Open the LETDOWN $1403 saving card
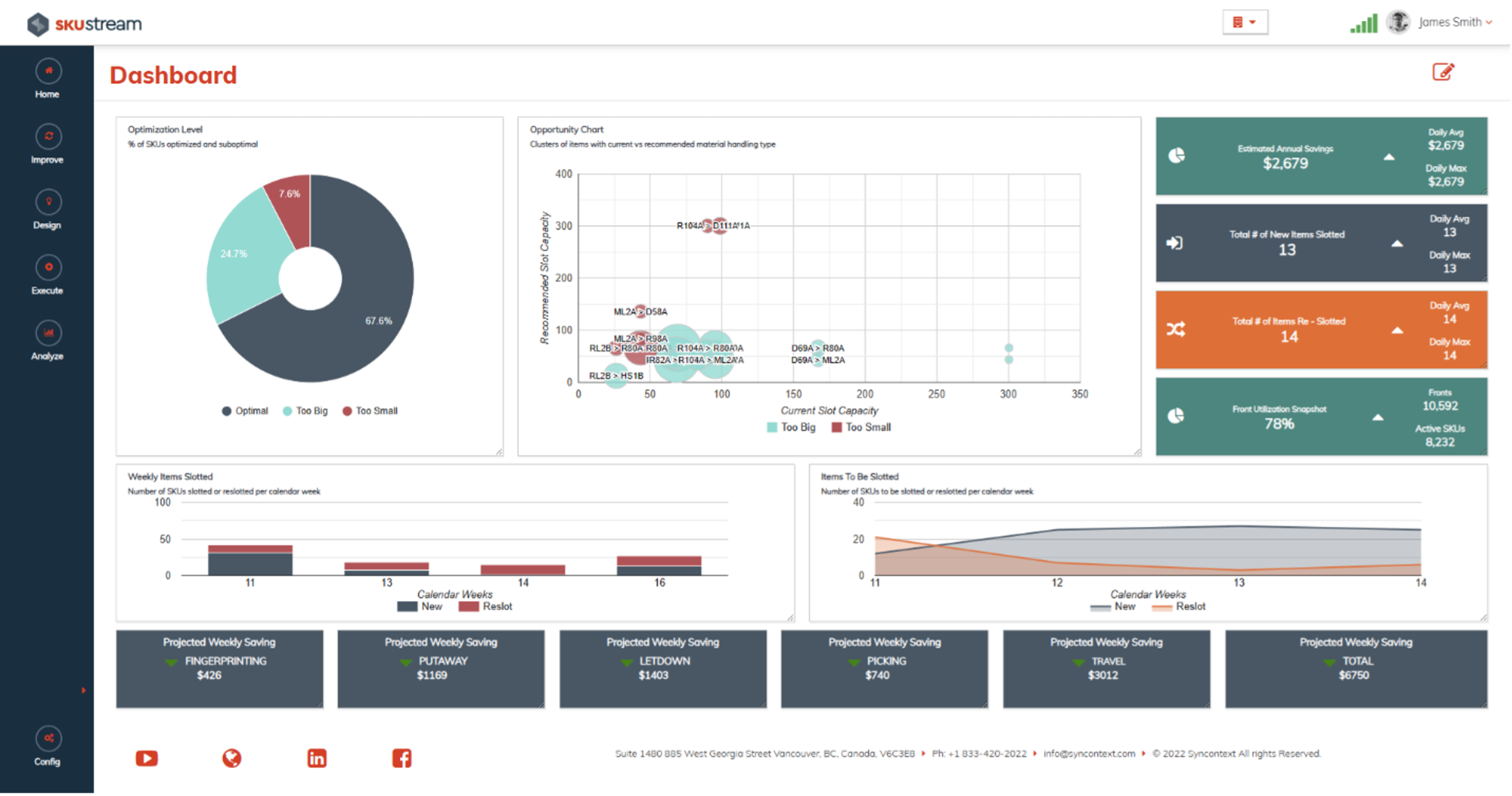Screen dimensions: 1512x796 [663, 669]
